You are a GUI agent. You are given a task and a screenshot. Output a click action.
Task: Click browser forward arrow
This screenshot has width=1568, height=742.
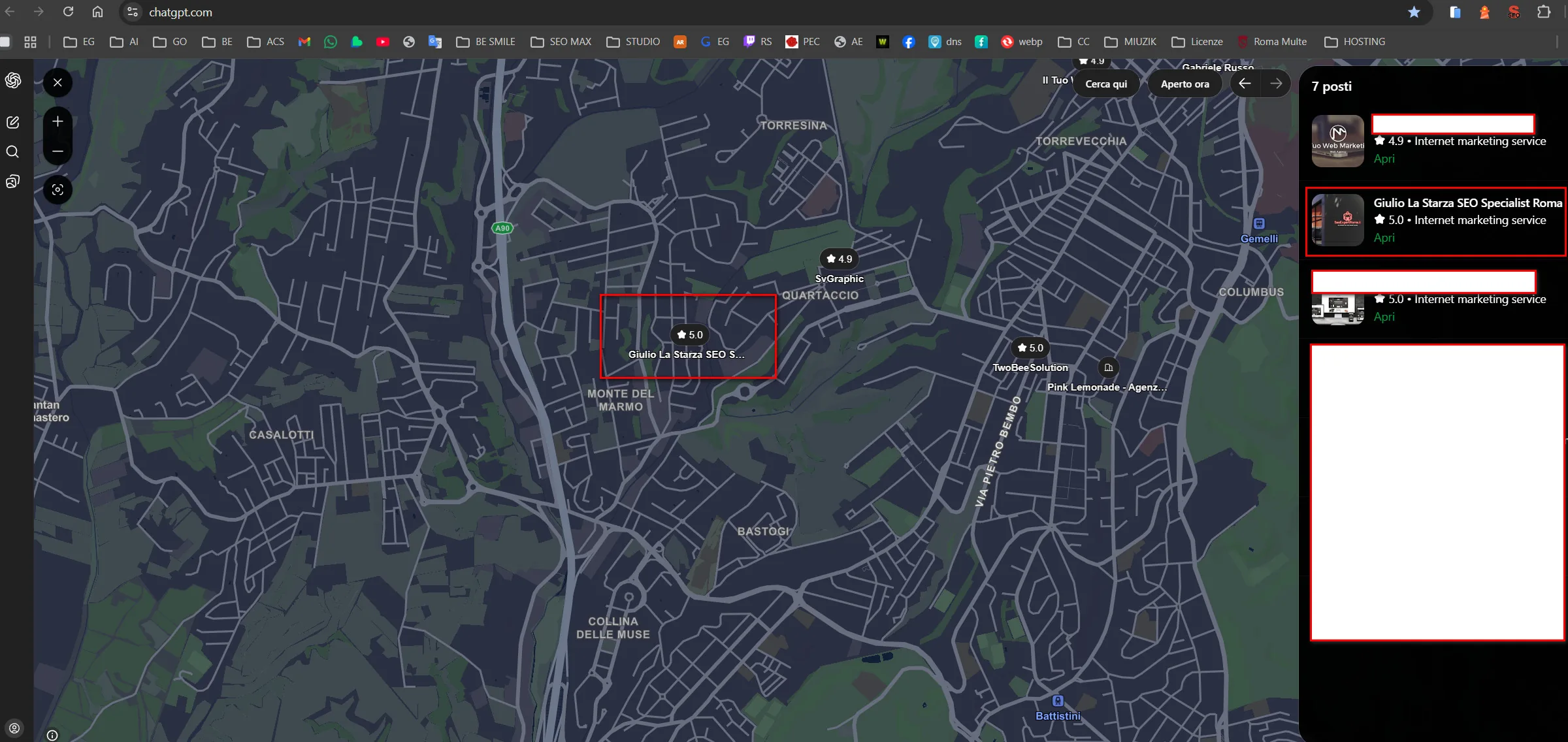(39, 12)
